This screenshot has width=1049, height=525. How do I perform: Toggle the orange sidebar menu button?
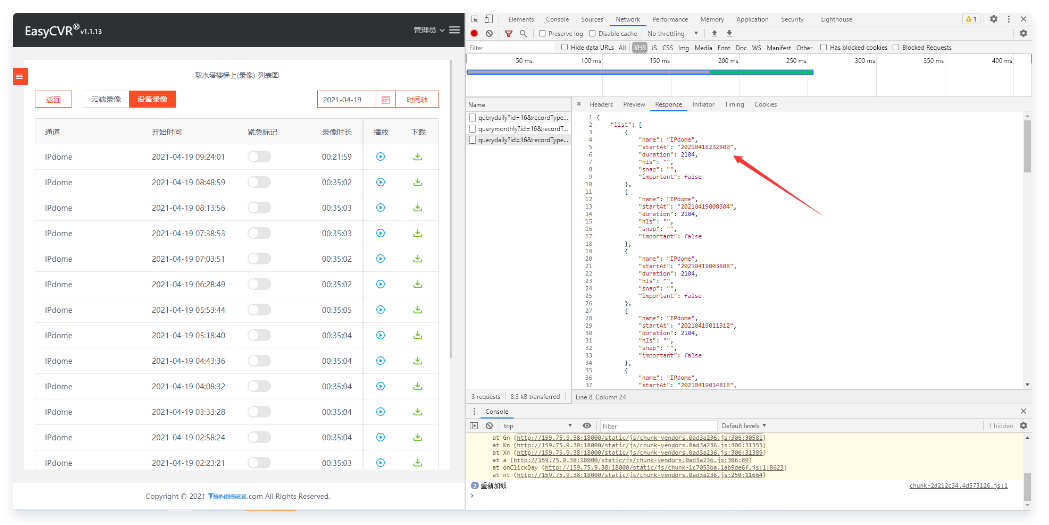click(20, 77)
